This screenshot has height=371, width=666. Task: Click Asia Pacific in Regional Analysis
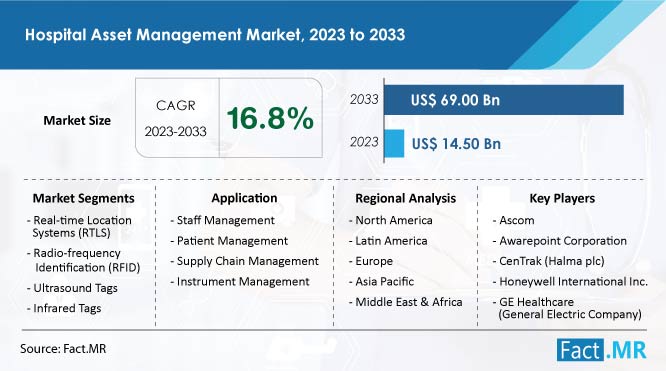coord(381,281)
